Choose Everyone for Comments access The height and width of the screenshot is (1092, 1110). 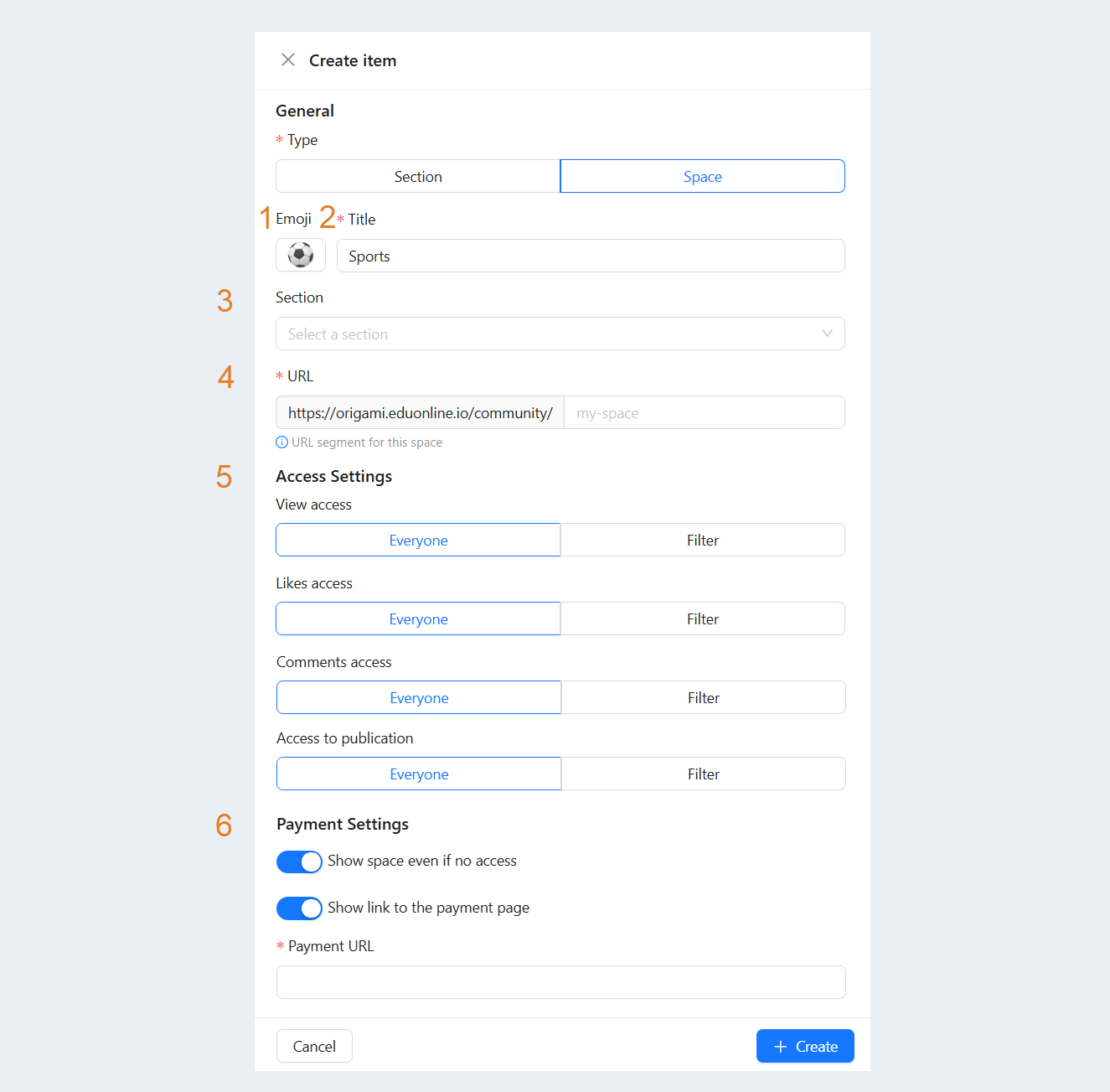(419, 697)
